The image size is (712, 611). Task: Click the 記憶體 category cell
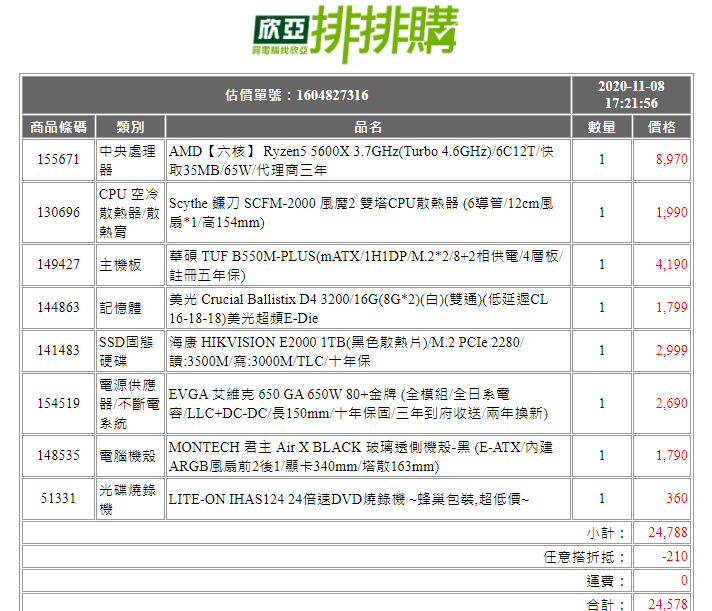tap(130, 308)
